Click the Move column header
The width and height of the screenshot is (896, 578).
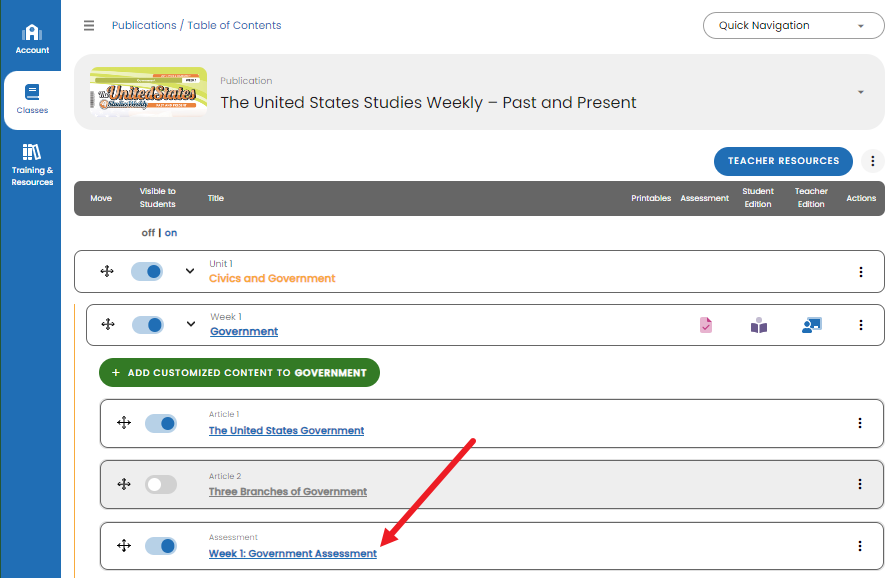101,198
